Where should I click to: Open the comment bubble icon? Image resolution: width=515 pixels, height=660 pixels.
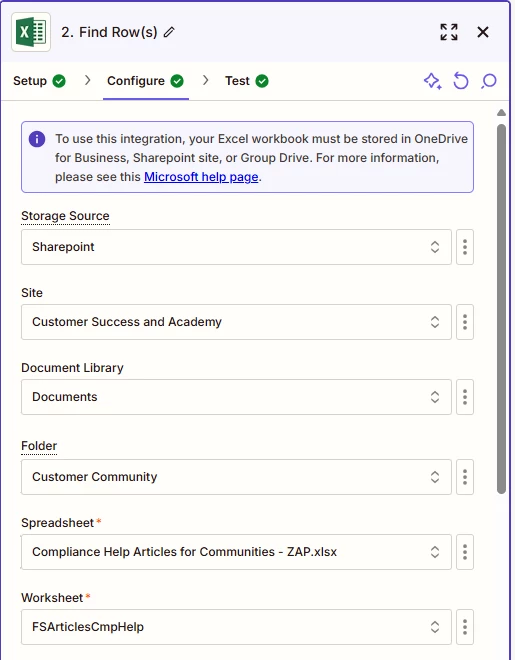pyautogui.click(x=489, y=81)
